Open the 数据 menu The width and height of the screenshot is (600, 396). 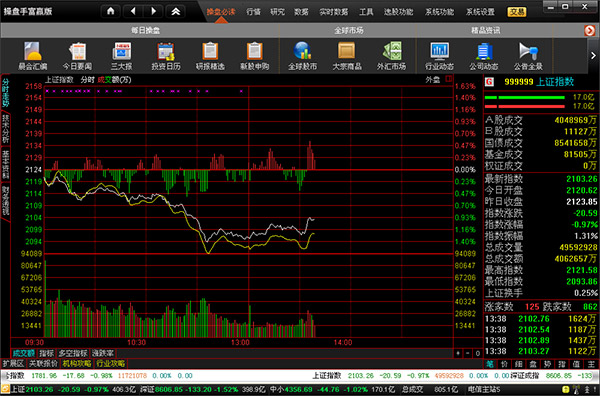click(301, 12)
